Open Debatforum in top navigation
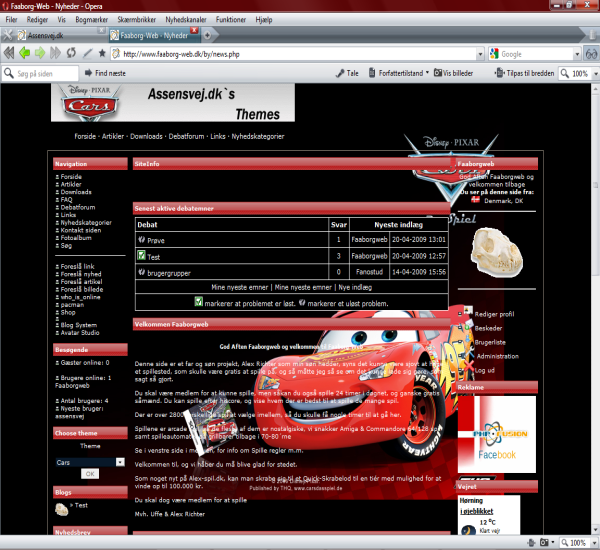The width and height of the screenshot is (600, 550). (186, 136)
